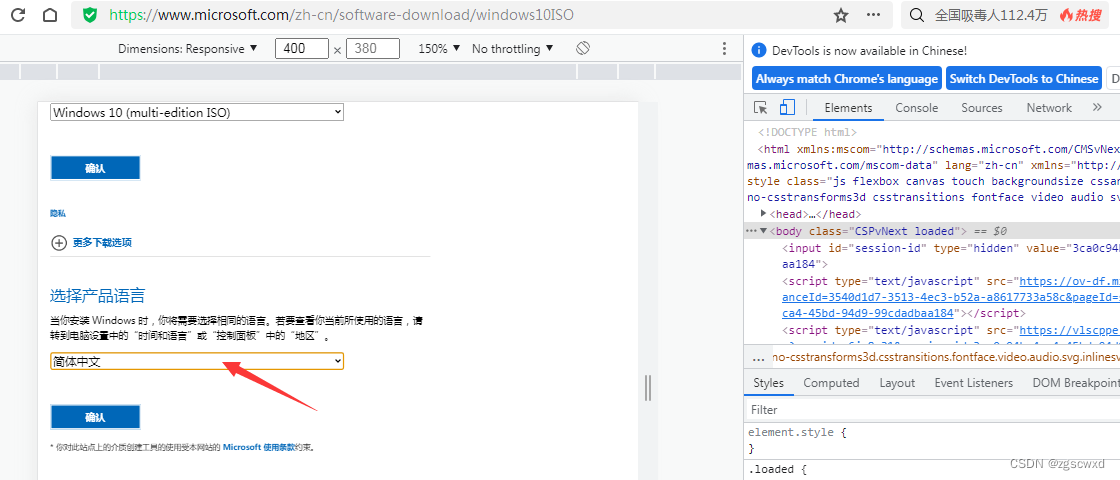The width and height of the screenshot is (1120, 480).
Task: Open the 150% zoom dropdown
Action: pos(438,49)
